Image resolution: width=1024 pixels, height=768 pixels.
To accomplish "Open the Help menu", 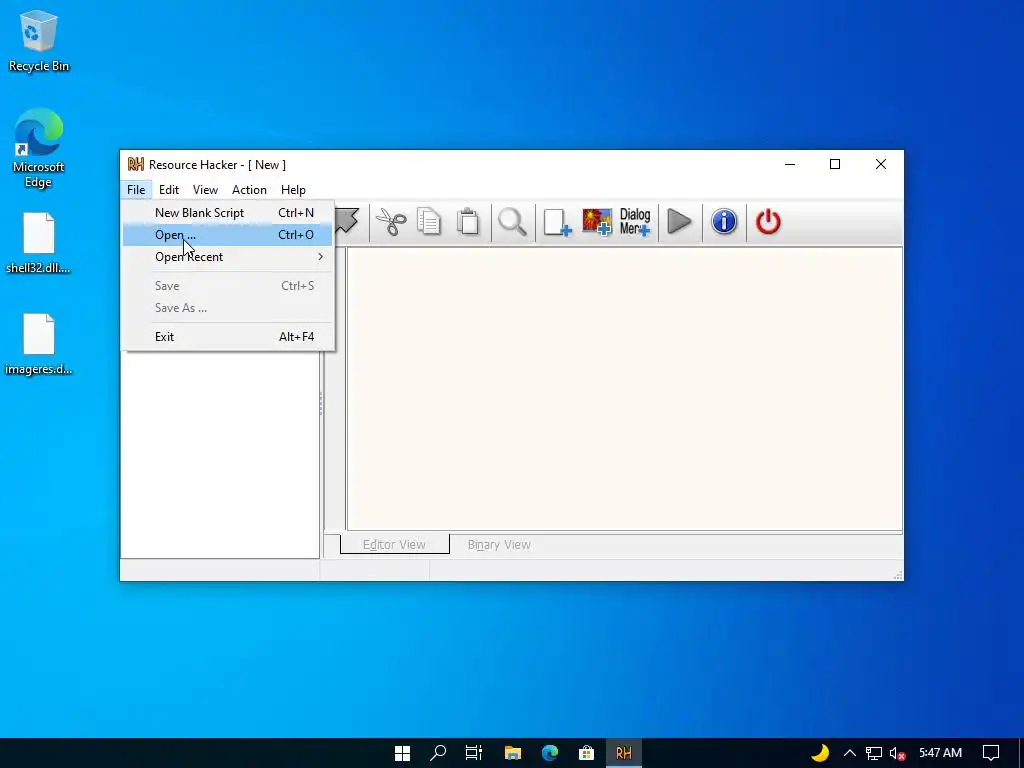I will (293, 190).
